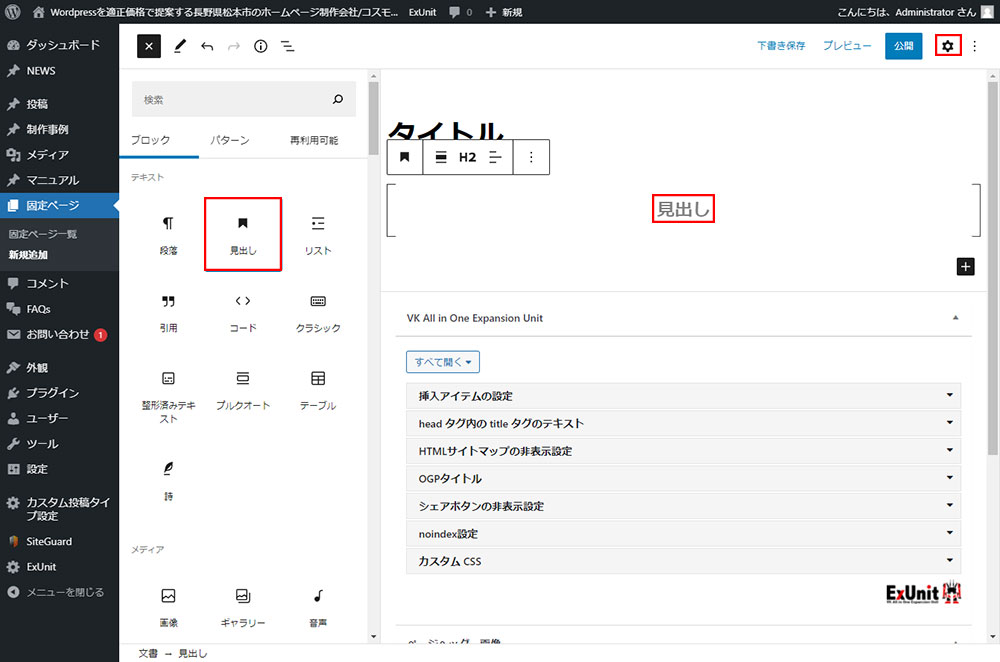Insert the 引用 quote block

(168, 312)
